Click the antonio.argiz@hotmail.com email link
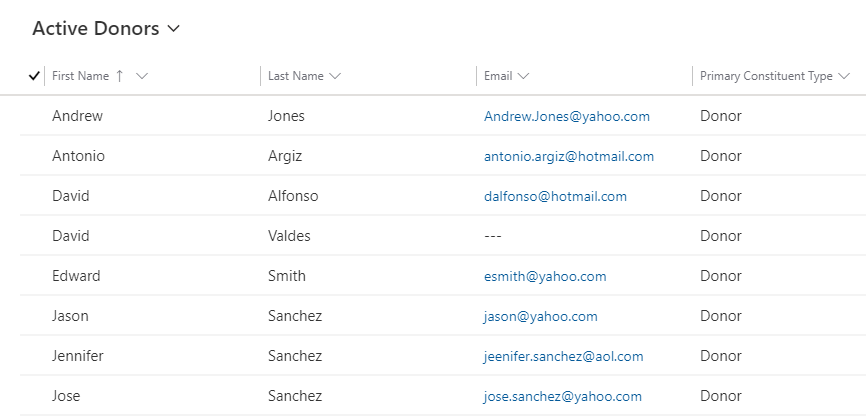Viewport: 866px width, 417px height. click(x=568, y=156)
